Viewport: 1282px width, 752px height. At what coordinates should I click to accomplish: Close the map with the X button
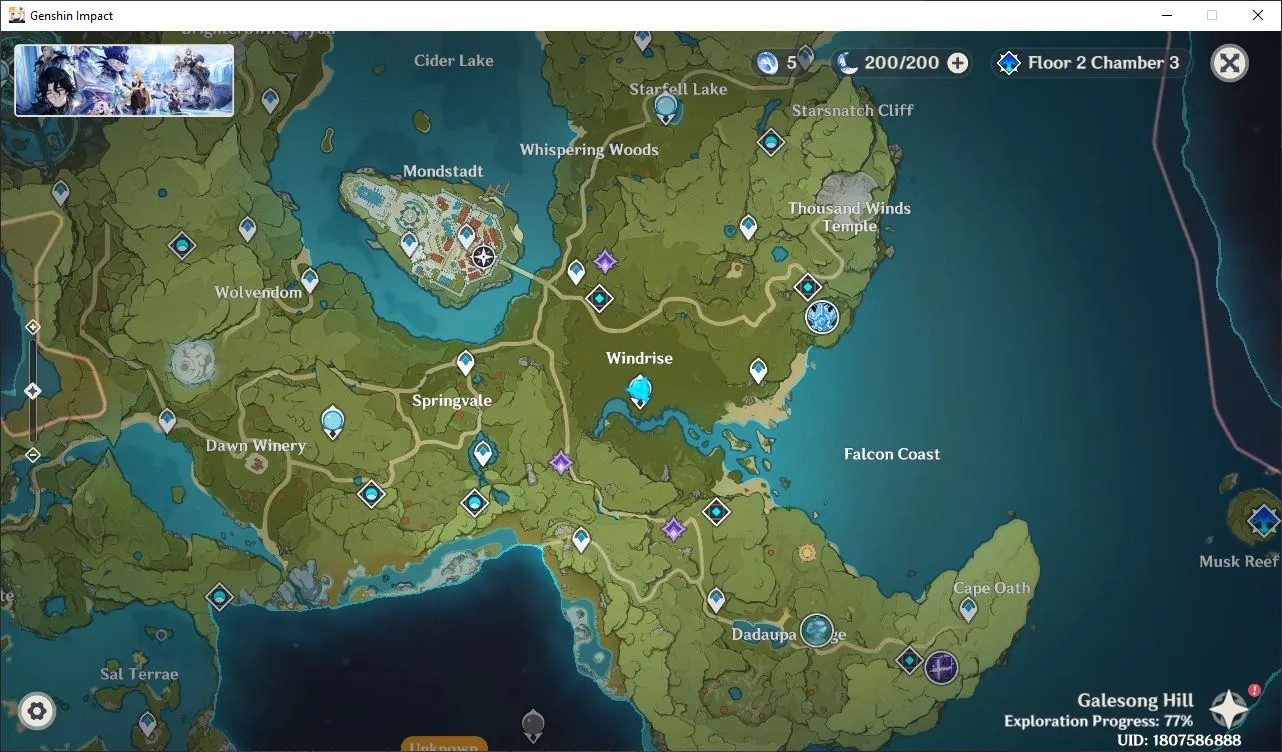point(1229,63)
